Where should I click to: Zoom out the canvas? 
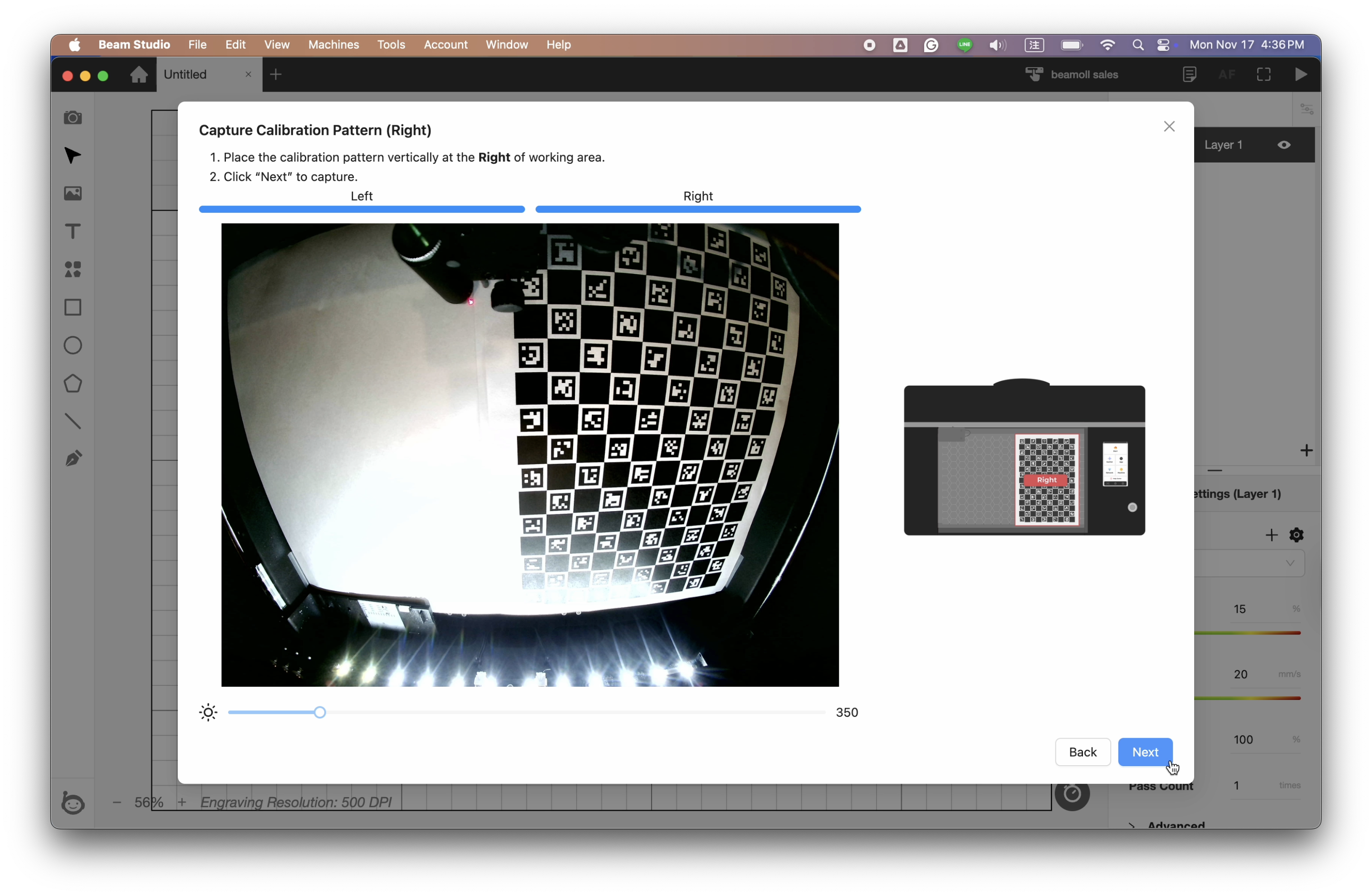[x=117, y=802]
